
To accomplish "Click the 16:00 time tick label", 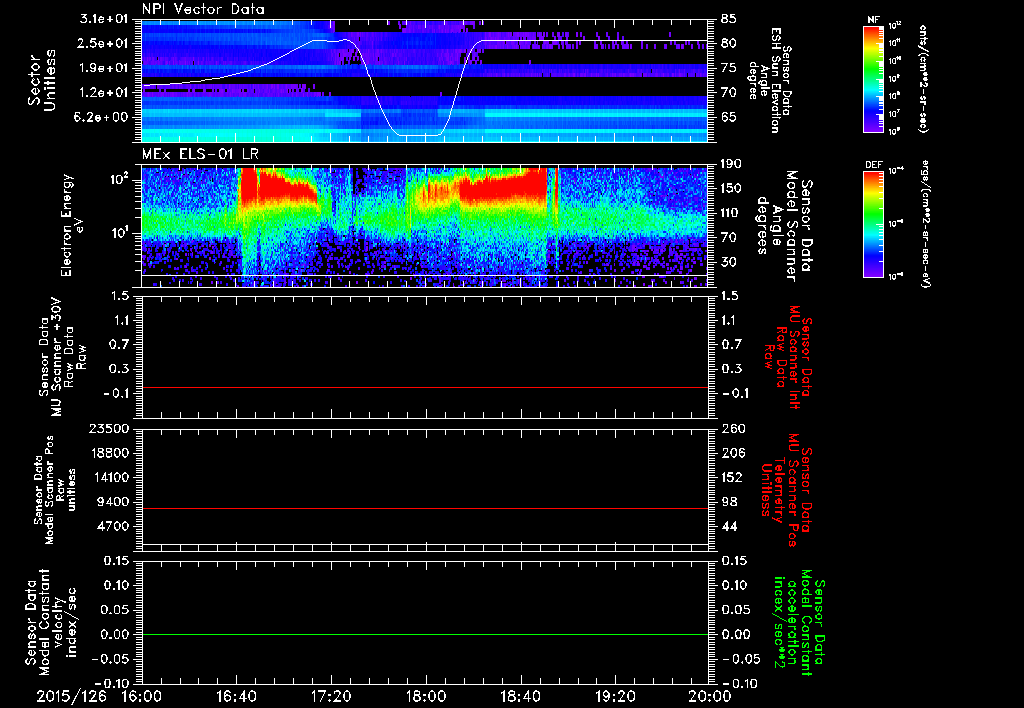I will tap(142, 696).
